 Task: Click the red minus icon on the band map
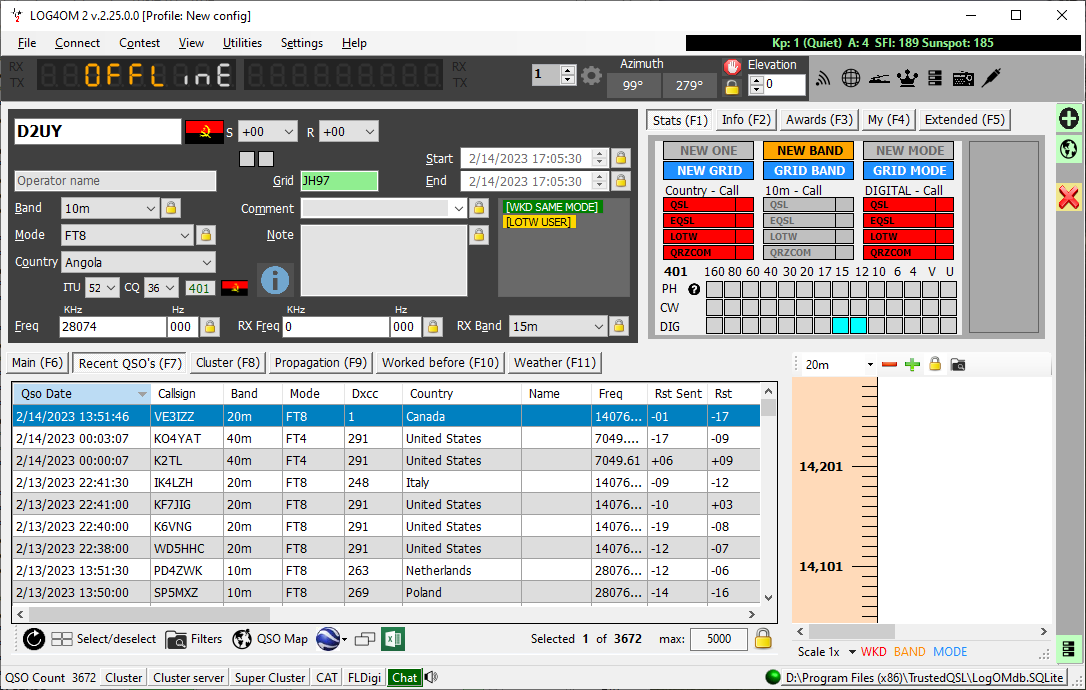[x=889, y=364]
